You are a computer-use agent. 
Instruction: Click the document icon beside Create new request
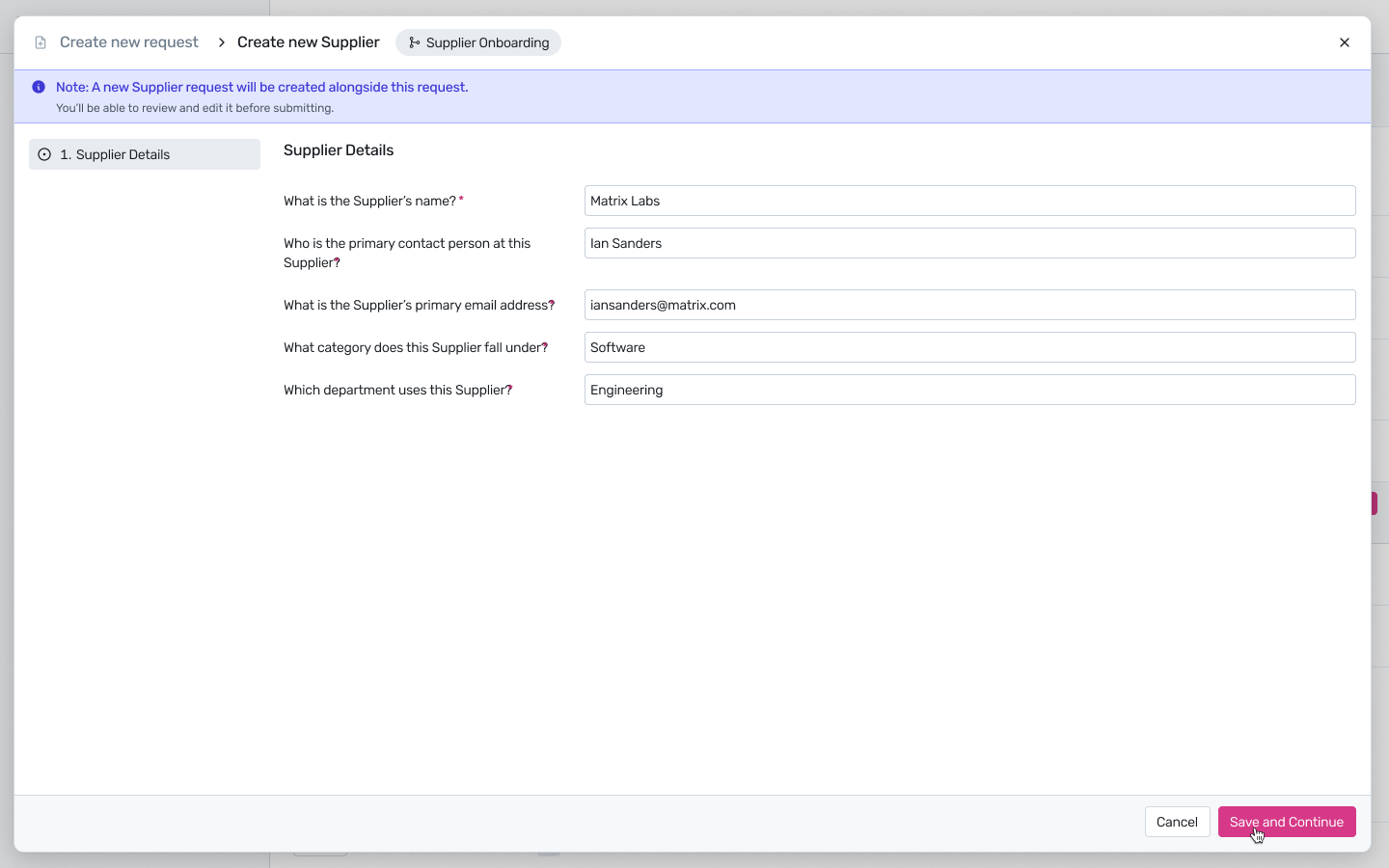pos(41,42)
